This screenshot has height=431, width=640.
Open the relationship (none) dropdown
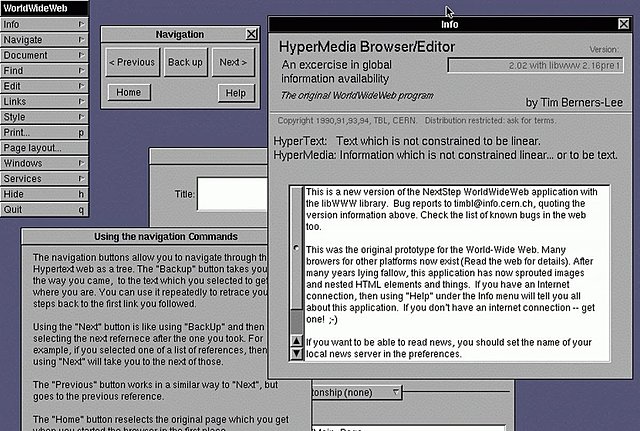357,393
